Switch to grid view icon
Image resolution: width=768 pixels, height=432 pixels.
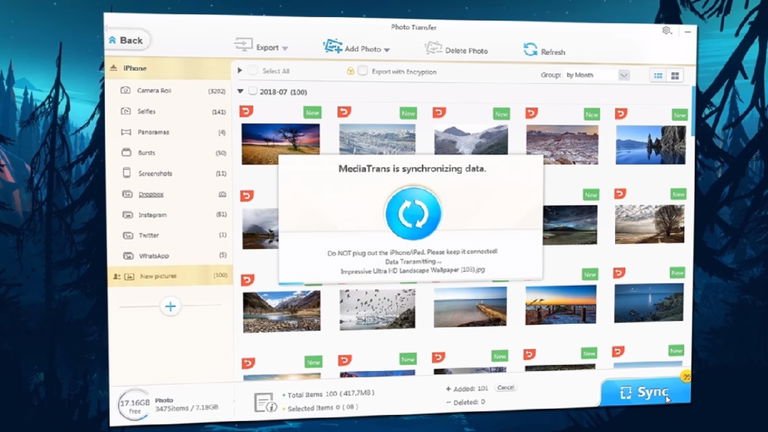click(675, 75)
